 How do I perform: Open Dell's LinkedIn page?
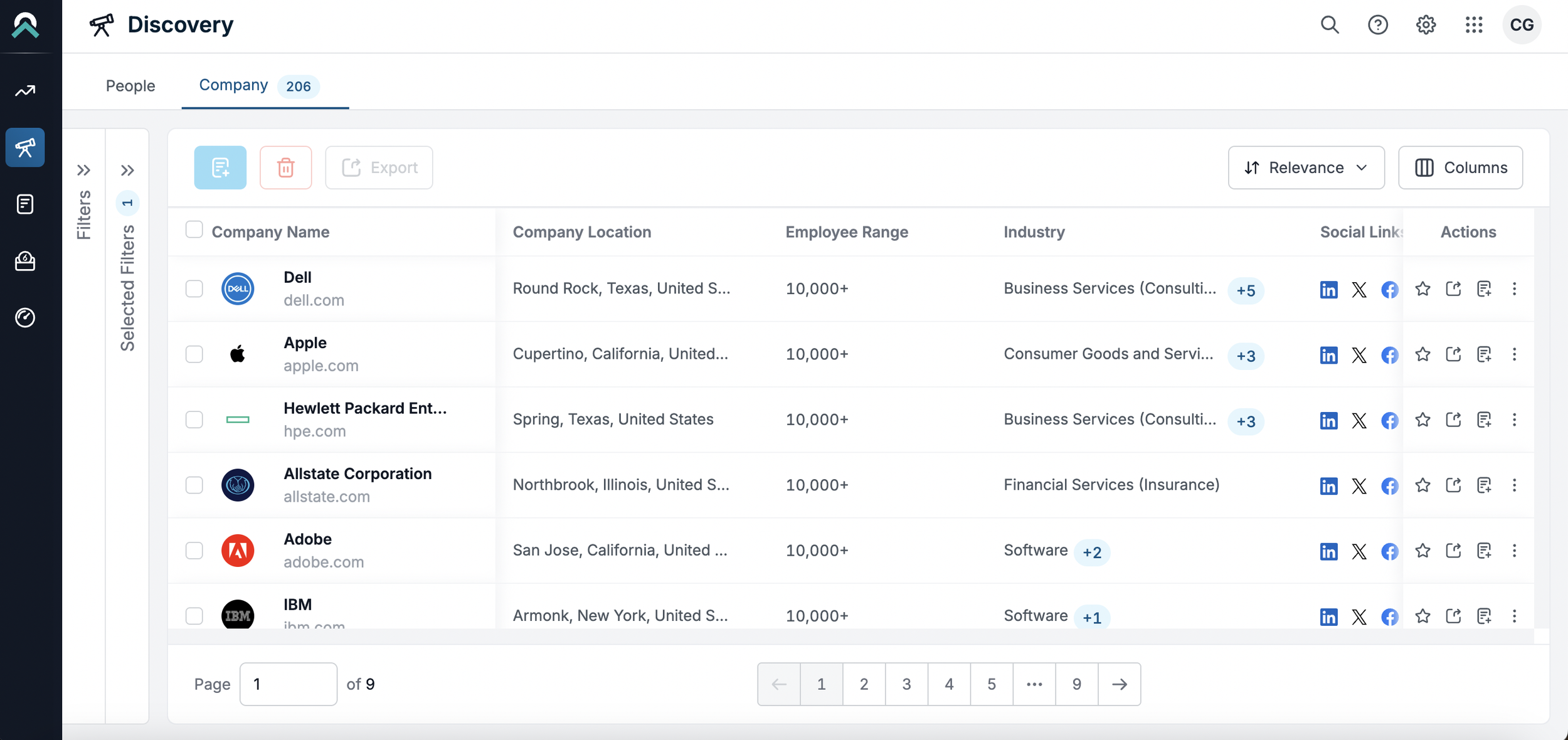point(1328,289)
